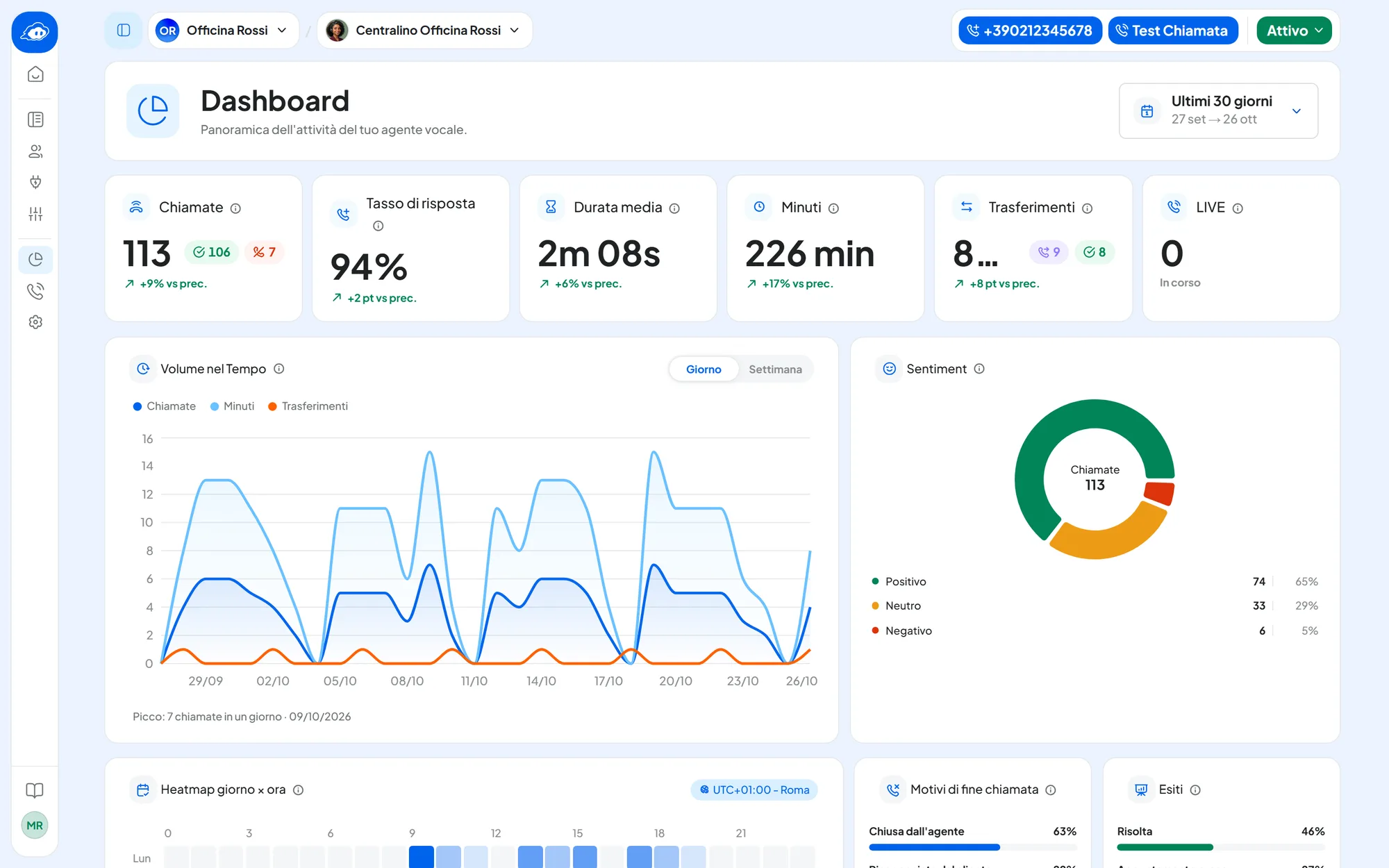Image resolution: width=1389 pixels, height=868 pixels.
Task: Click the Chiusa dall'agente progress bar
Action: pos(972,847)
